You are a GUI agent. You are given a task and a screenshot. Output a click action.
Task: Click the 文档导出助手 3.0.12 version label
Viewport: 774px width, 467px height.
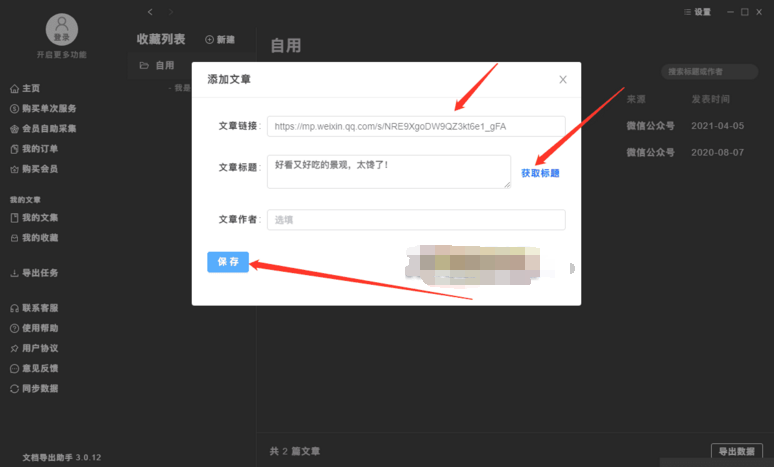click(62, 458)
